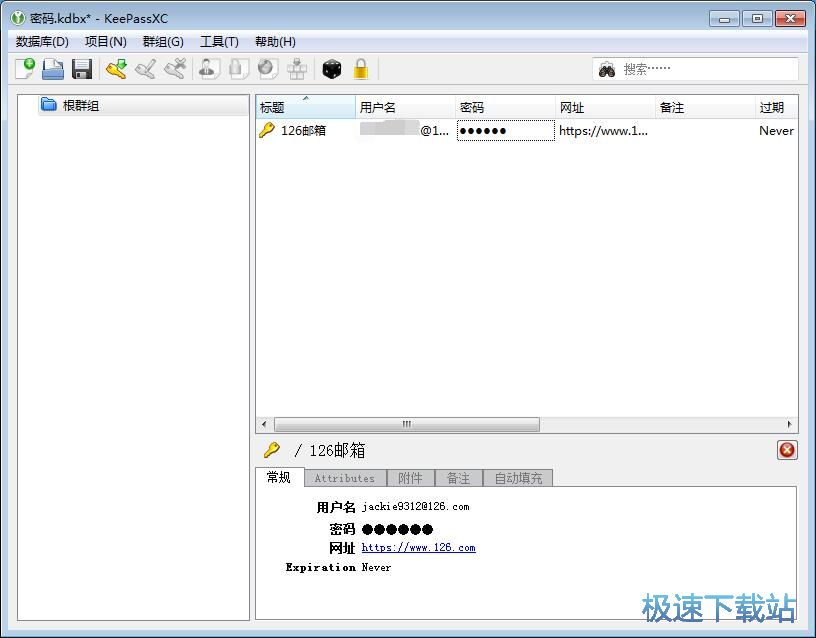Viewport: 816px width, 638px height.
Task: Sort entries by 密码 column header
Action: (505, 107)
